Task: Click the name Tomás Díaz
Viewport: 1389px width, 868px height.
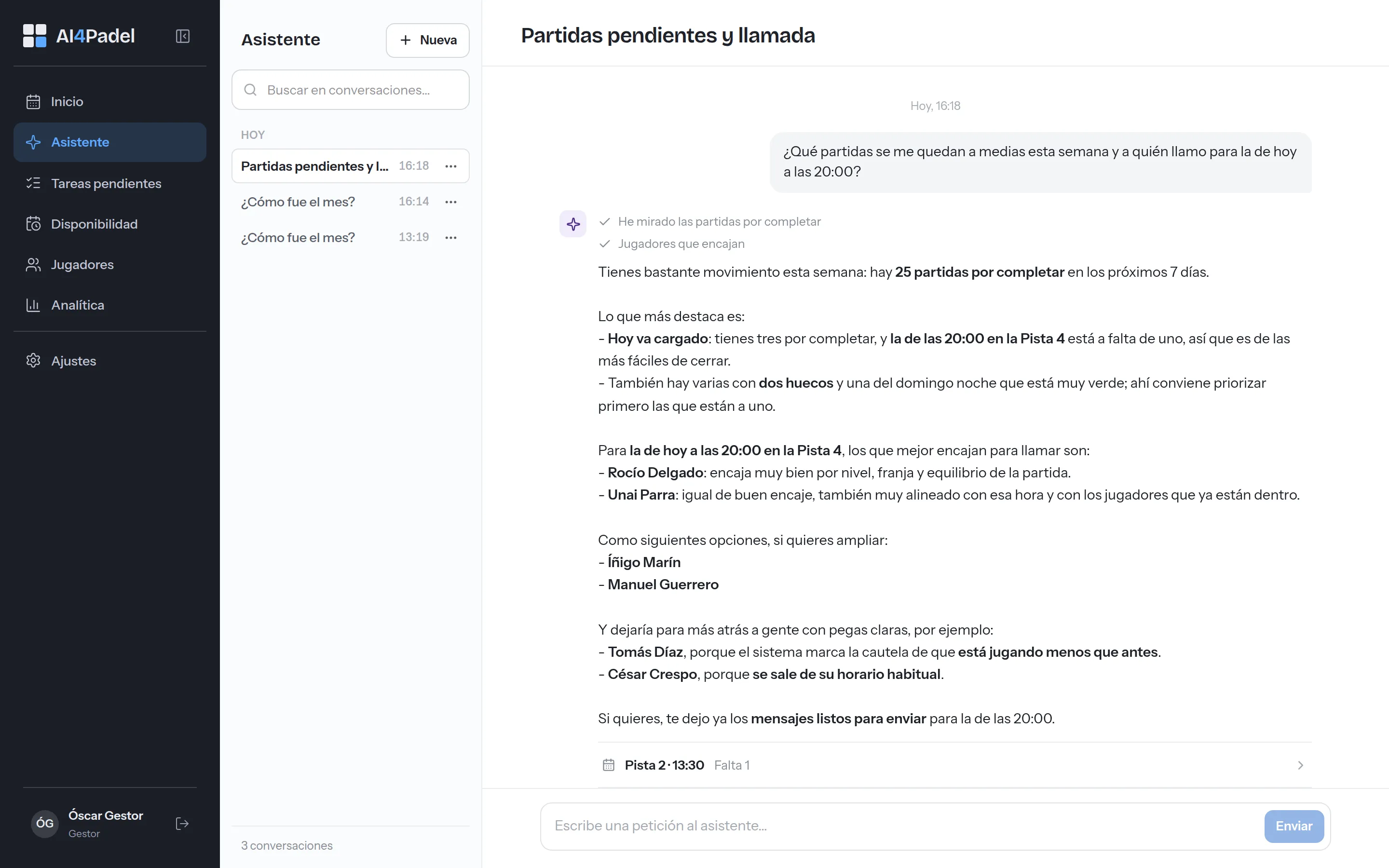Action: pyautogui.click(x=645, y=652)
